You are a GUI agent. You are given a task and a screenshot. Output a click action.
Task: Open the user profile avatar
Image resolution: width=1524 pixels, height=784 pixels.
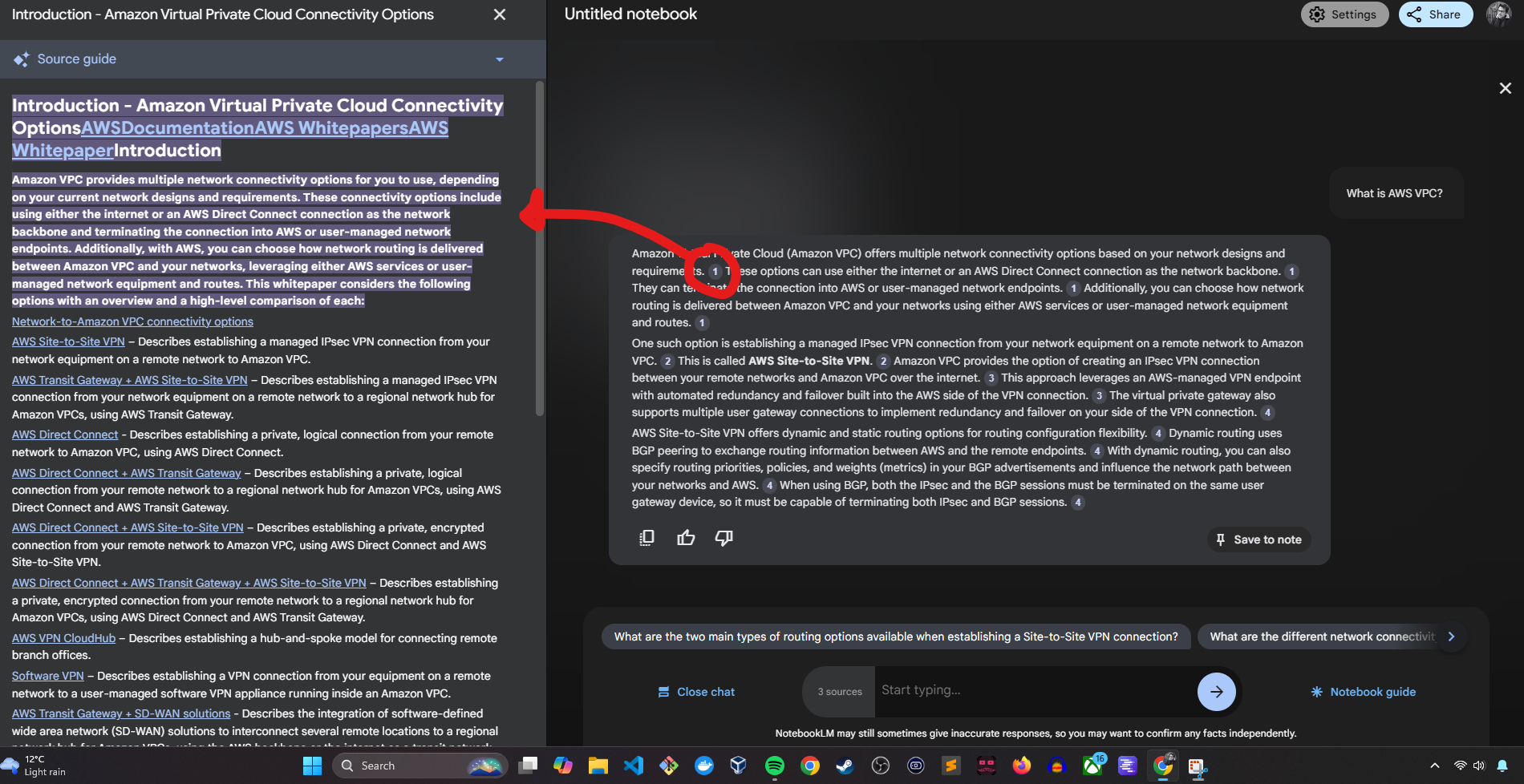point(1498,14)
